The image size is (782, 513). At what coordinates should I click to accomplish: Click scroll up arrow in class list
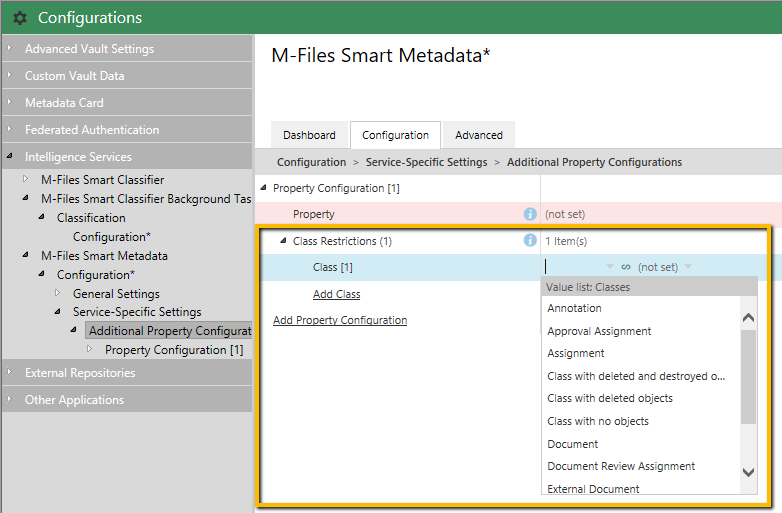[749, 318]
